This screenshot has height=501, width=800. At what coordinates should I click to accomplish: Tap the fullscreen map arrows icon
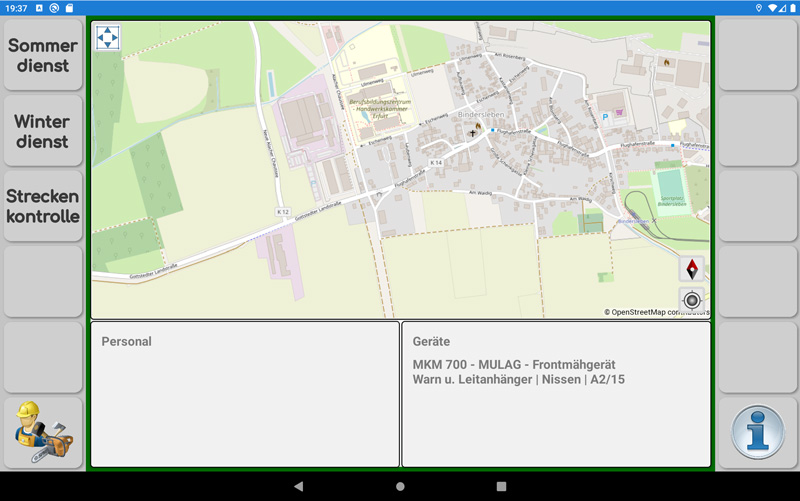click(108, 37)
